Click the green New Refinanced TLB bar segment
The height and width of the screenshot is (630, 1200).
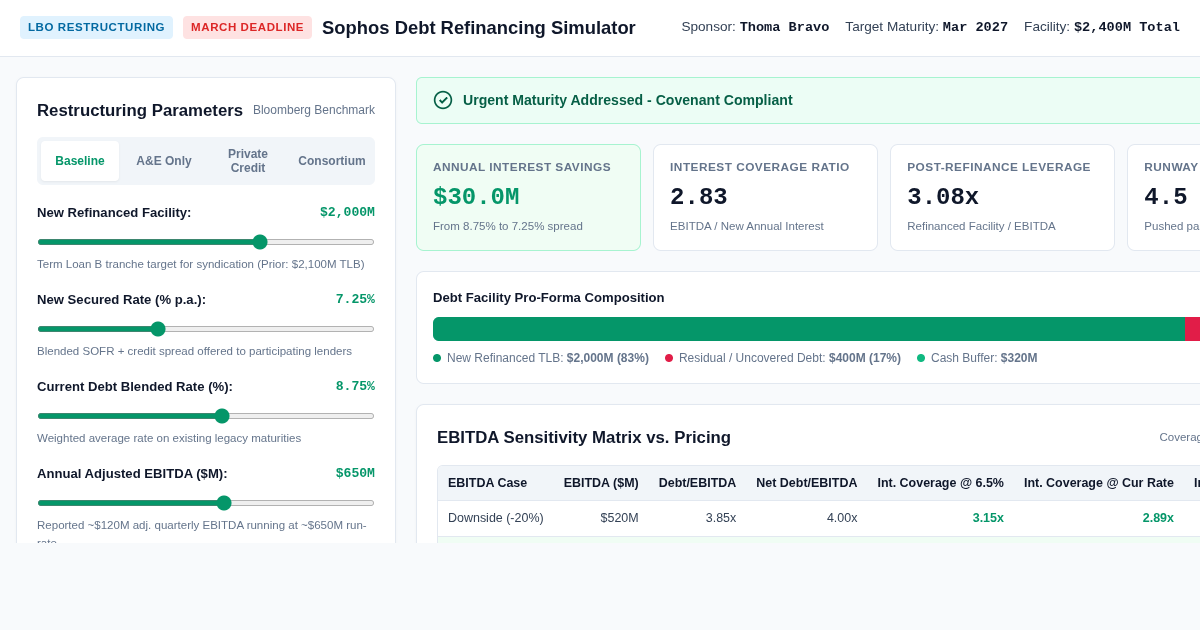pos(809,329)
